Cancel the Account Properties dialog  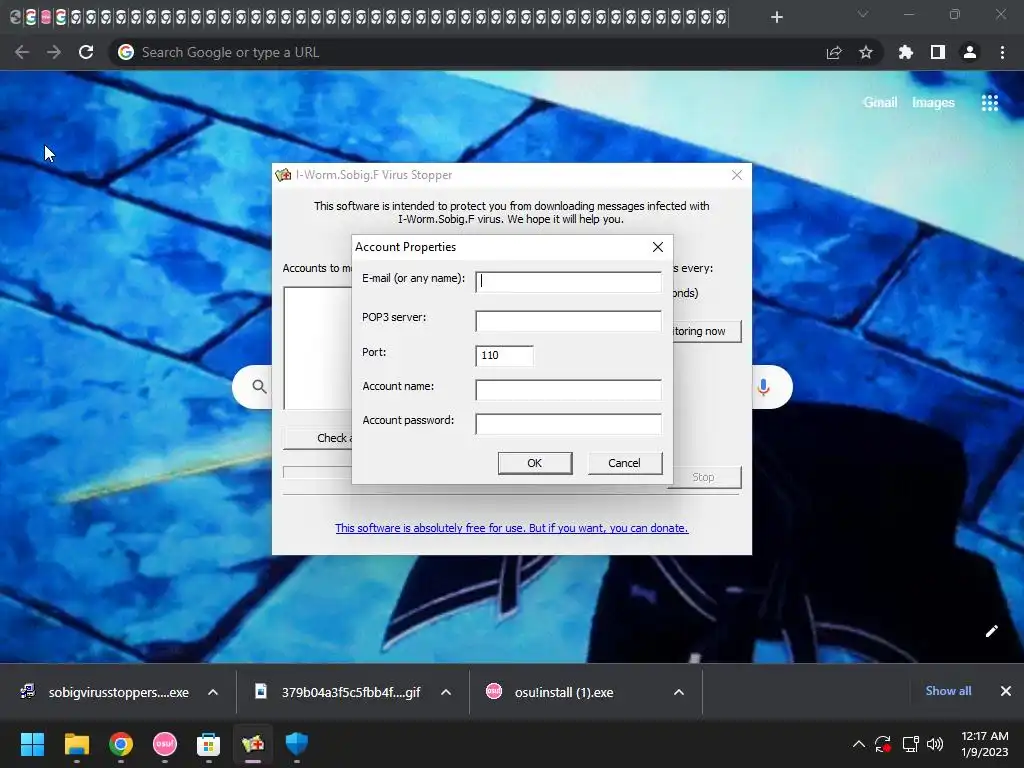tap(624, 463)
